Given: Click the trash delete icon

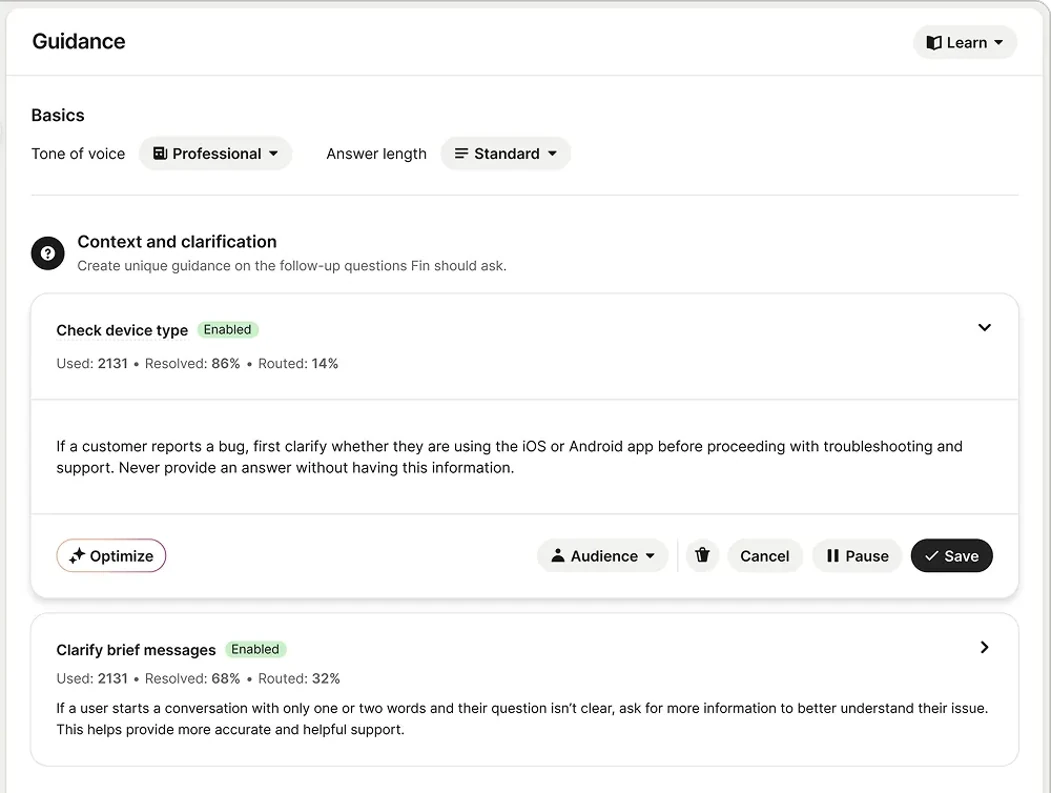Looking at the screenshot, I should pos(702,555).
